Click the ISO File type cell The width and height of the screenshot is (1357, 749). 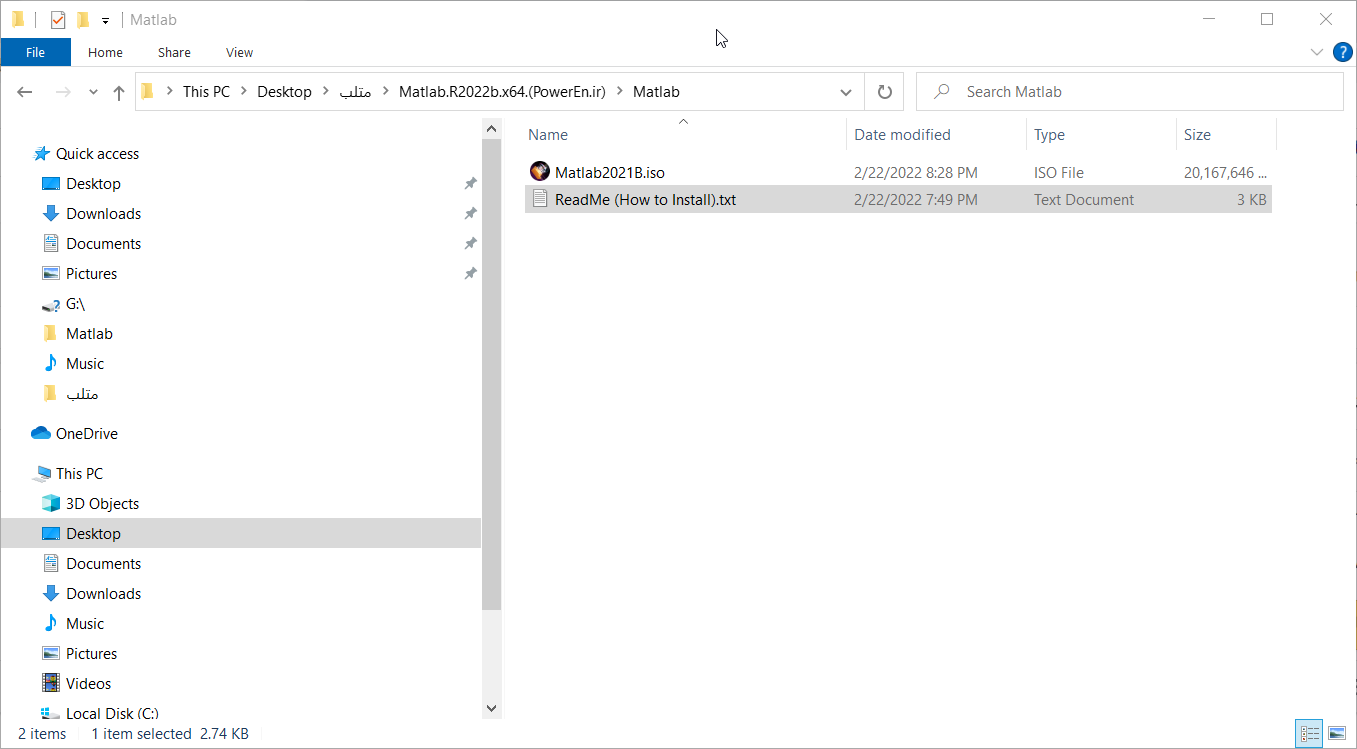click(x=1059, y=173)
